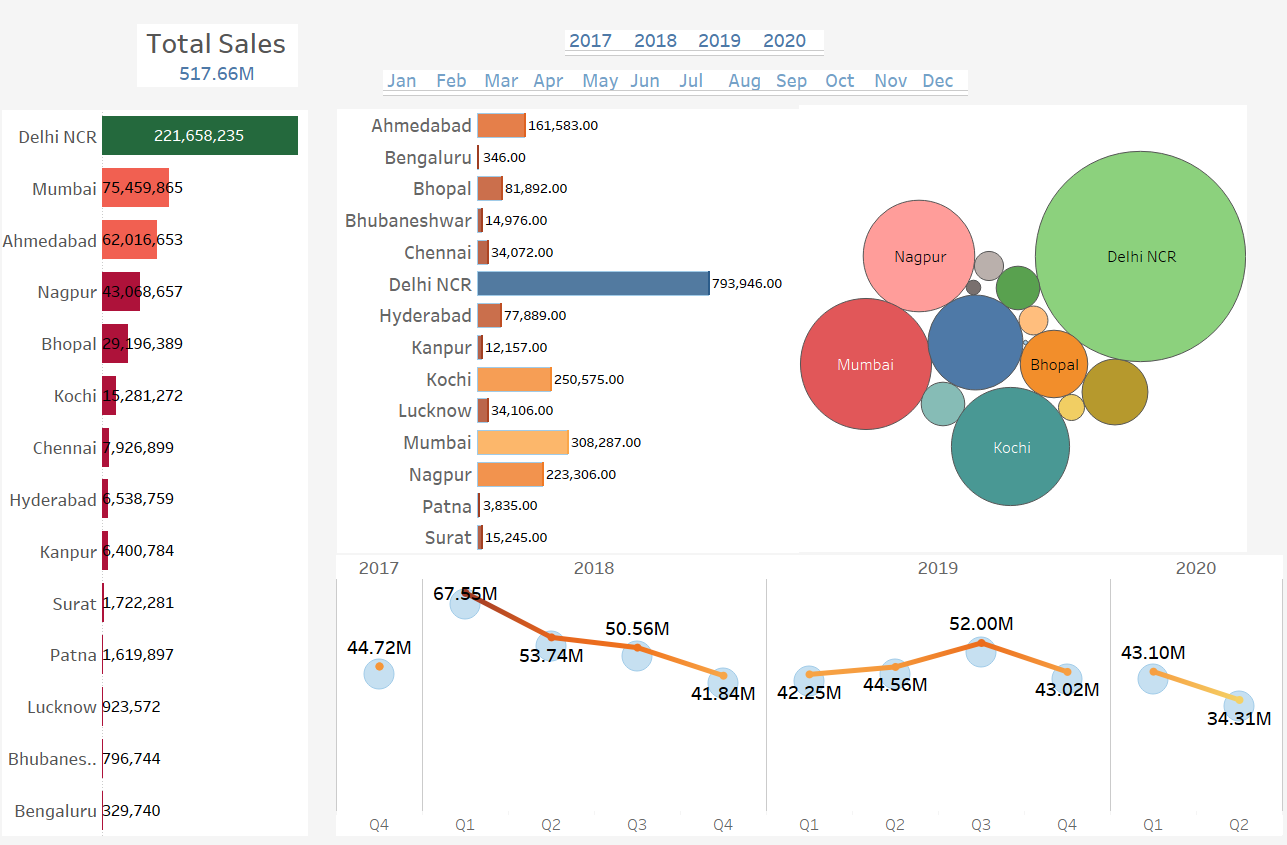Select the teal Kochi bubble

tap(1010, 447)
